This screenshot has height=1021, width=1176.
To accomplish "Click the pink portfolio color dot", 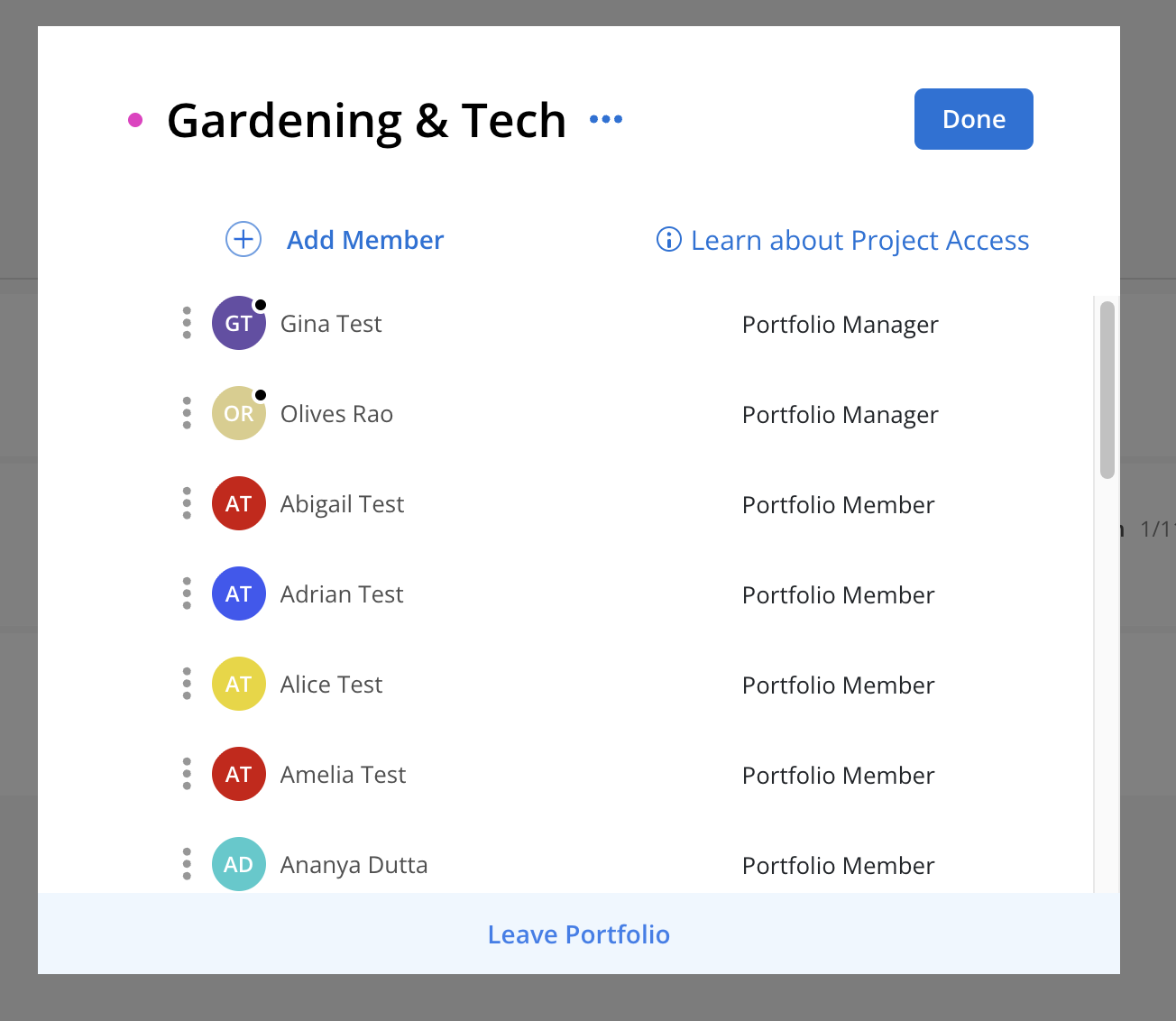I will pos(135,120).
